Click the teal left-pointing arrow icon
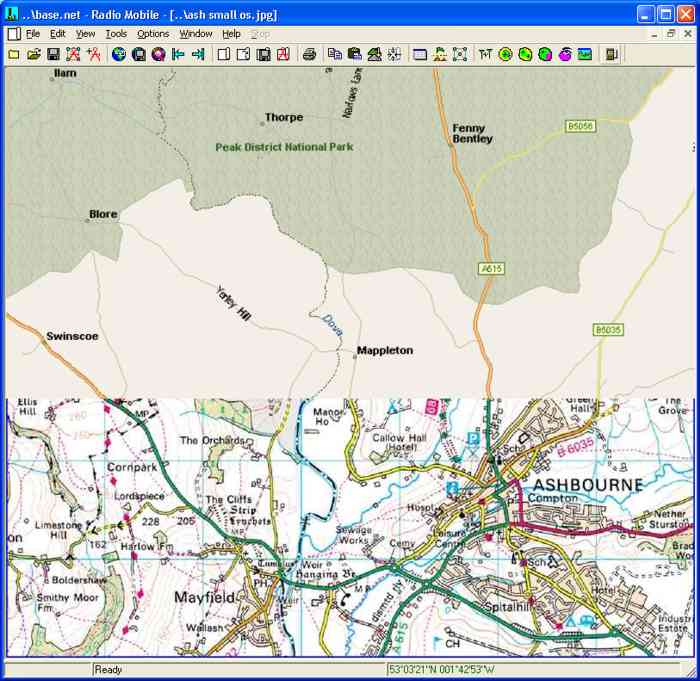Viewport: 700px width, 681px height. tap(178, 54)
